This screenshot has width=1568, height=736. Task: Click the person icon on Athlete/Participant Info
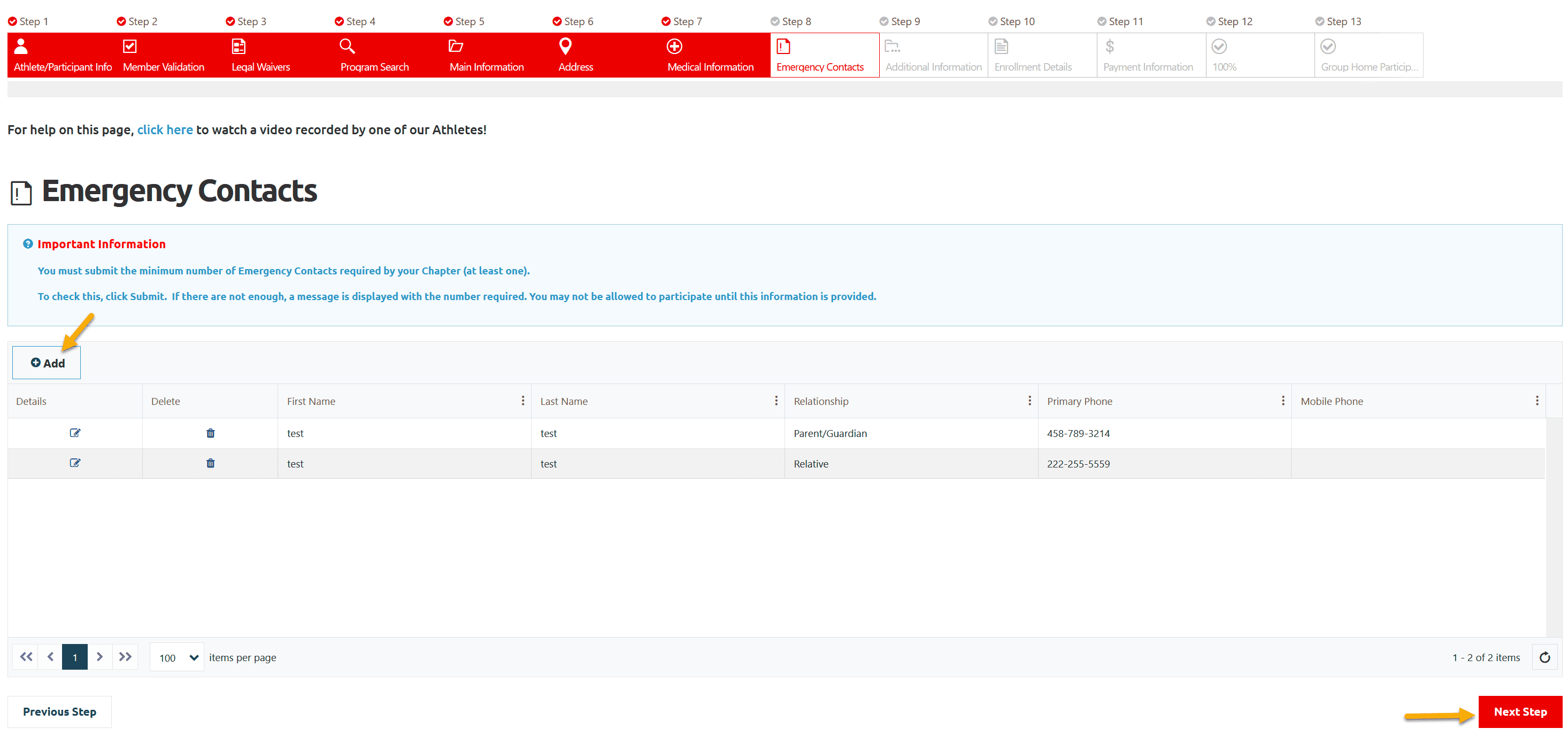21,46
